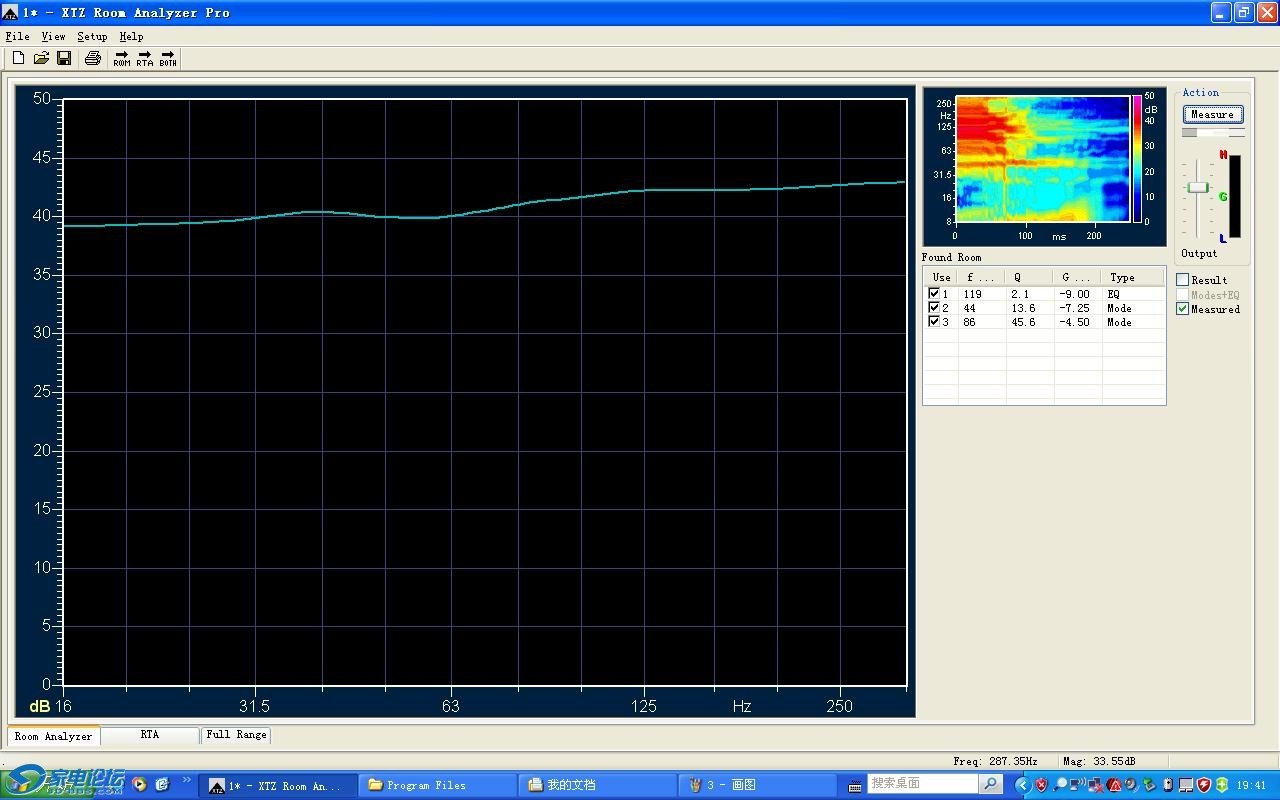Viewport: 1280px width, 800px height.
Task: Select the gain value -7.25
Action: click(1075, 308)
